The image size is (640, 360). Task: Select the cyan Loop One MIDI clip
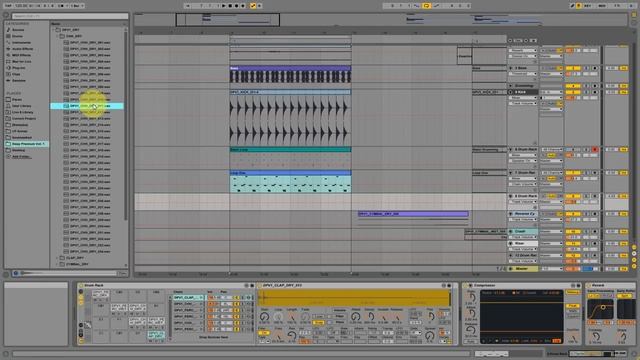[x=290, y=182]
